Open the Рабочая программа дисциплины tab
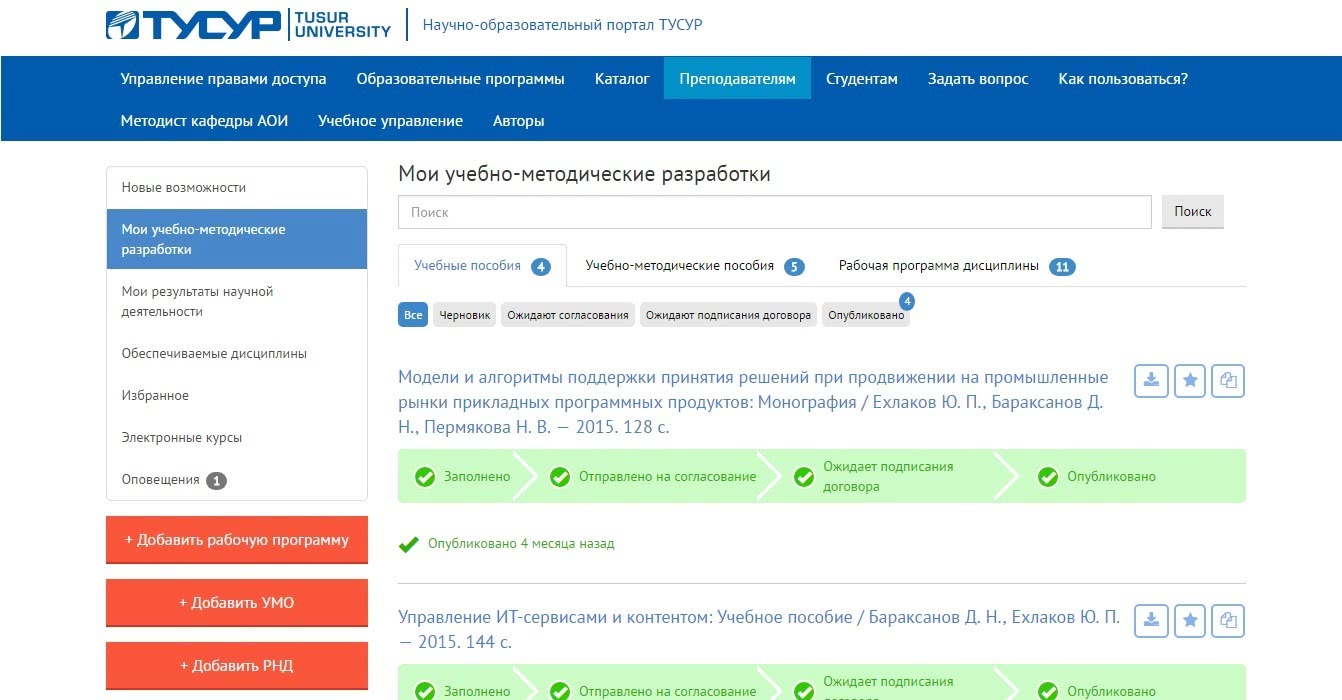The image size is (1342, 700). tap(939, 266)
